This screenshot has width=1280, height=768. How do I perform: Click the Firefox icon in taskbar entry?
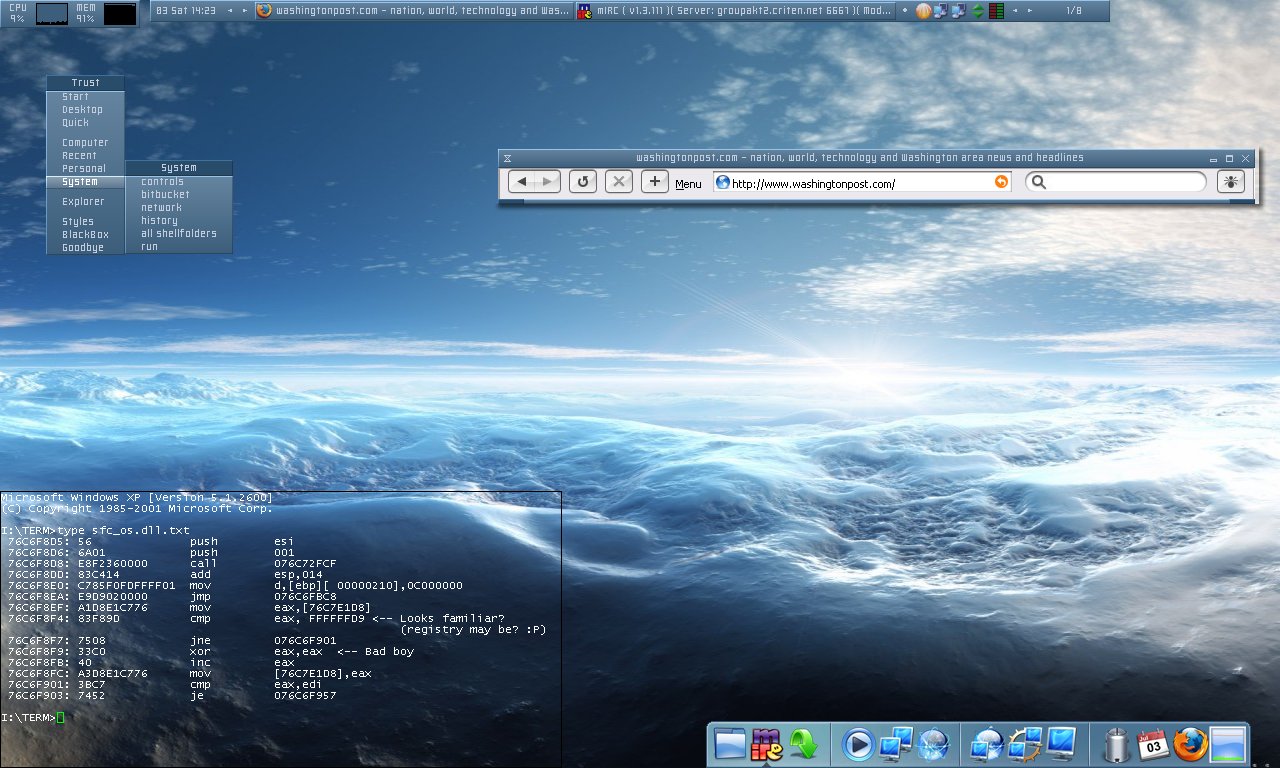(264, 11)
